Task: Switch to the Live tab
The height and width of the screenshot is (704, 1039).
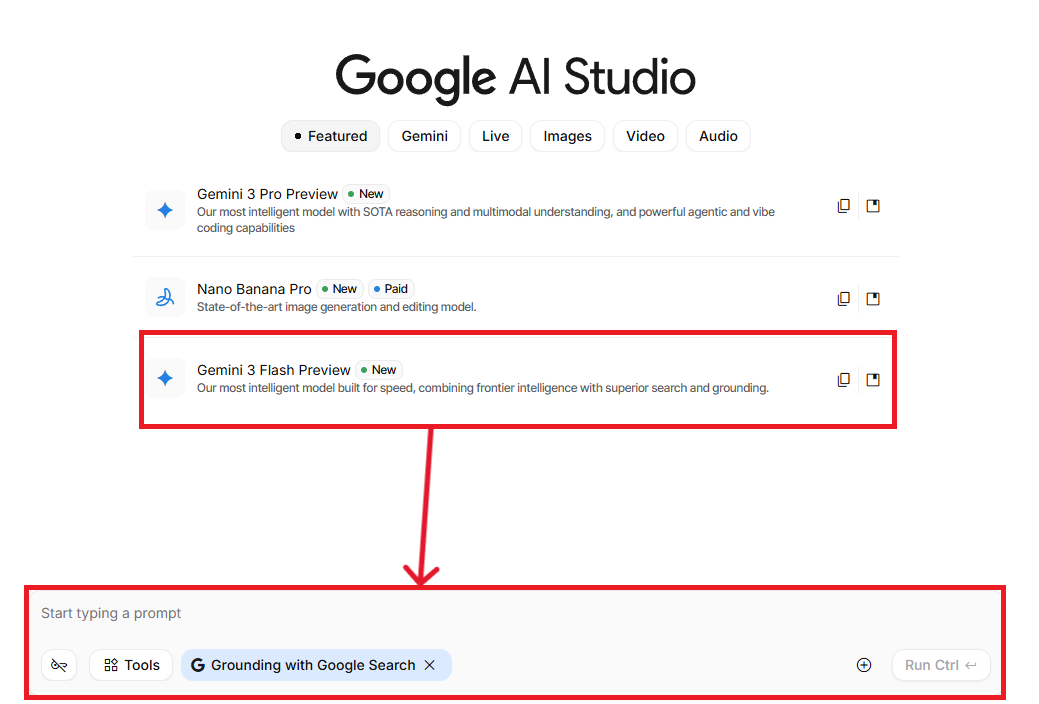Action: click(495, 136)
